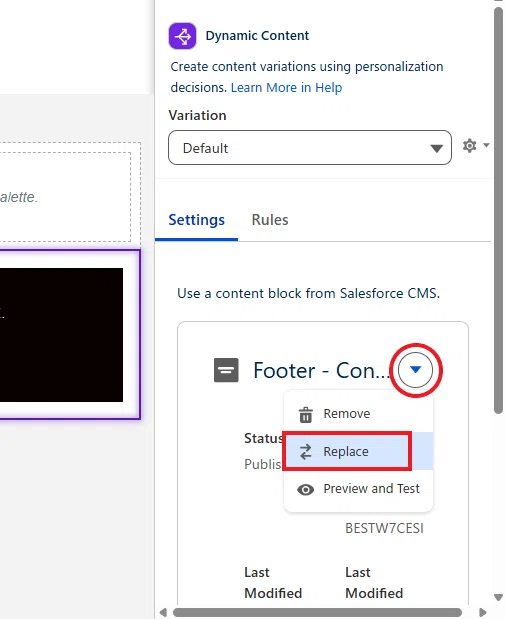
Task: Click the horizontal scrollbar thumb
Action: [x=317, y=612]
